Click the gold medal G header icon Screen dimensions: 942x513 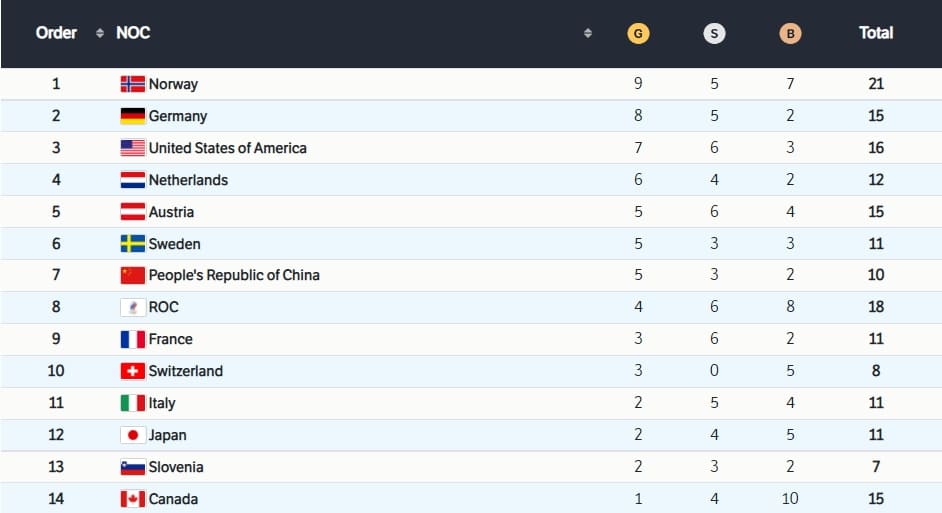pos(638,33)
